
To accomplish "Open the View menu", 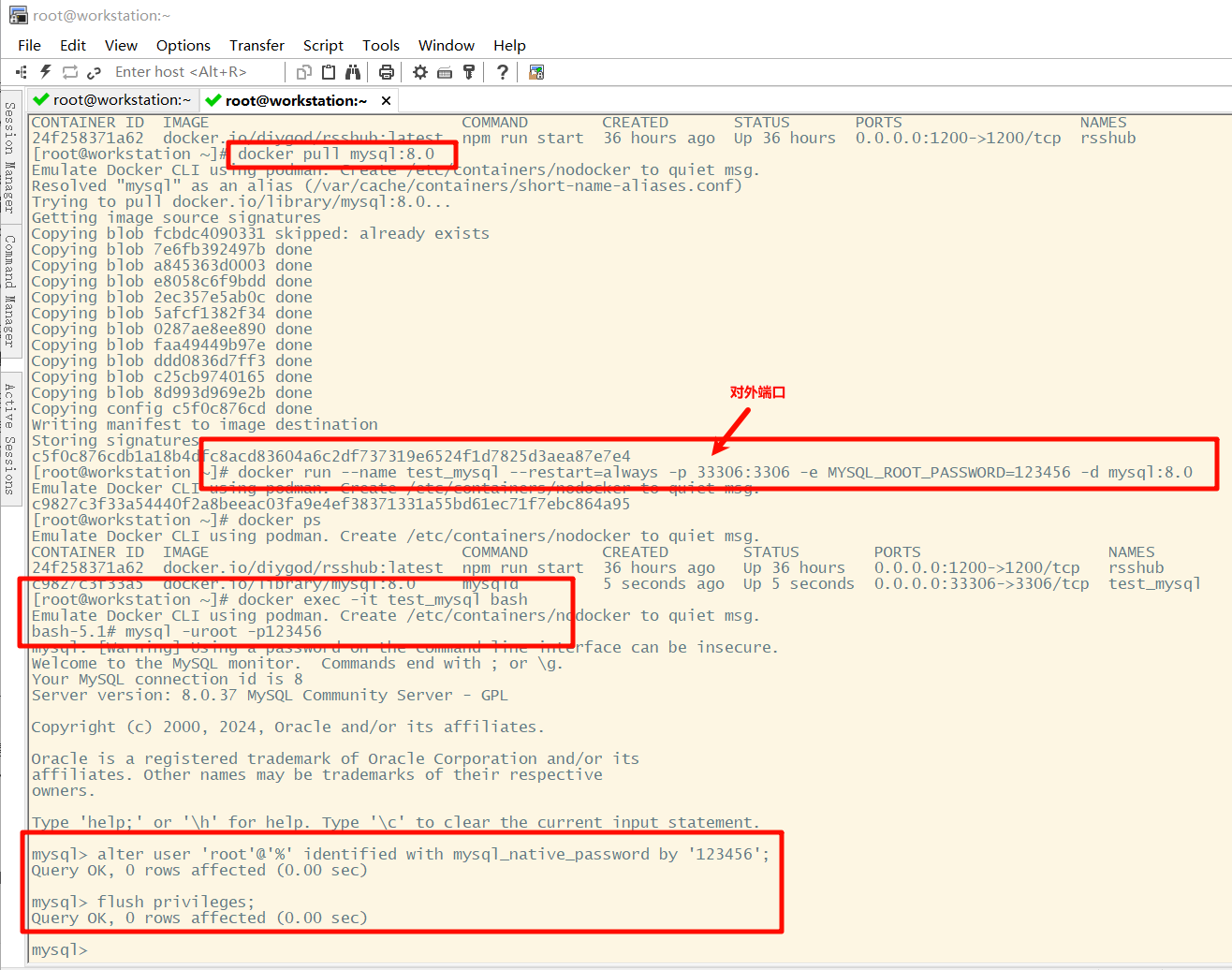I will click(x=121, y=45).
